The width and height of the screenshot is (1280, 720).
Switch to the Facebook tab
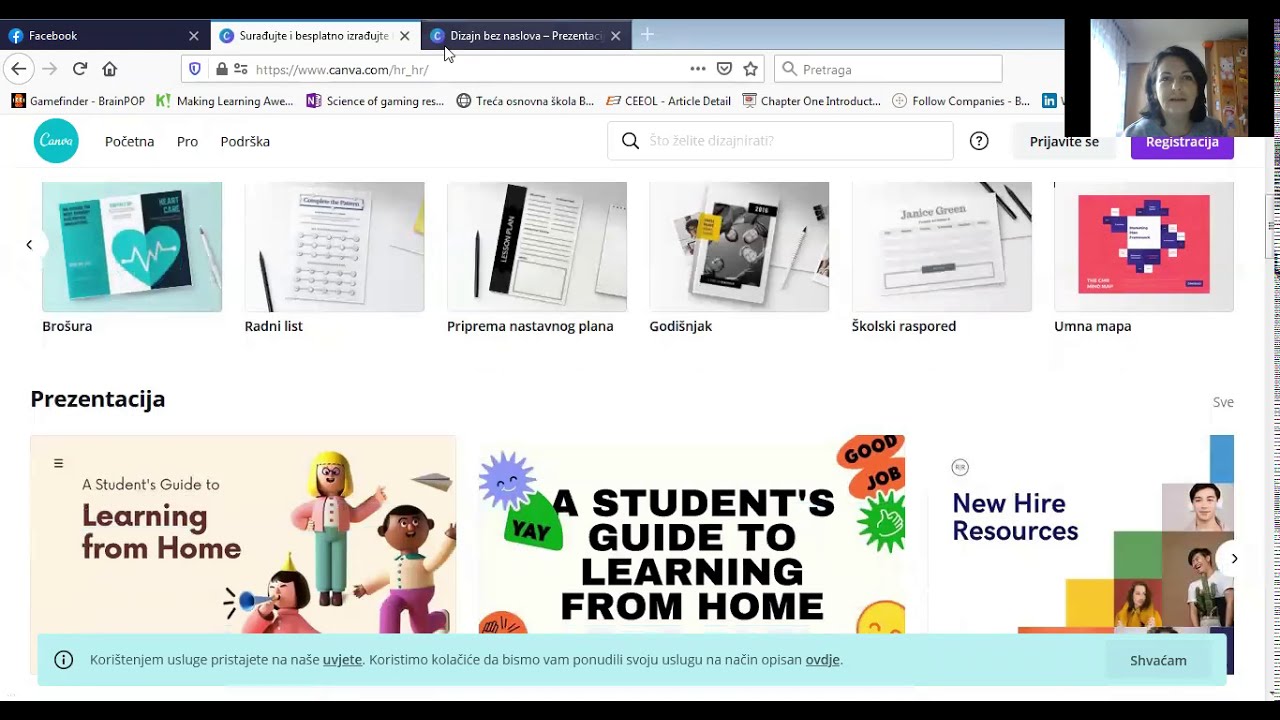105,36
